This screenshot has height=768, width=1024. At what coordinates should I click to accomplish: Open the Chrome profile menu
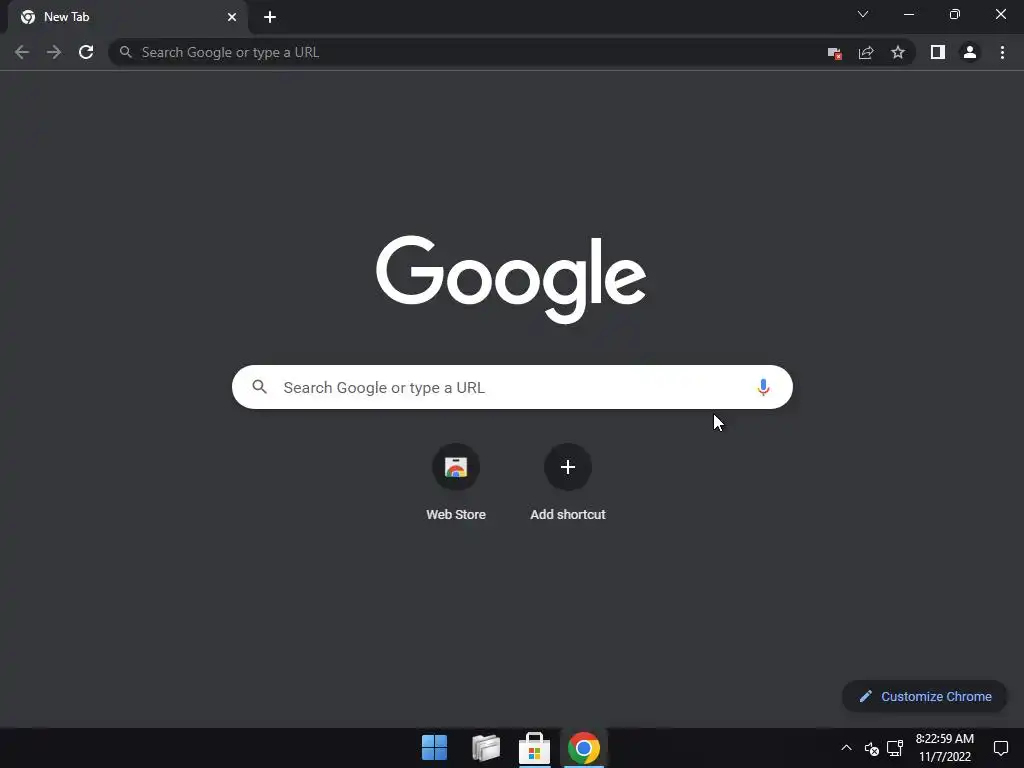[970, 52]
